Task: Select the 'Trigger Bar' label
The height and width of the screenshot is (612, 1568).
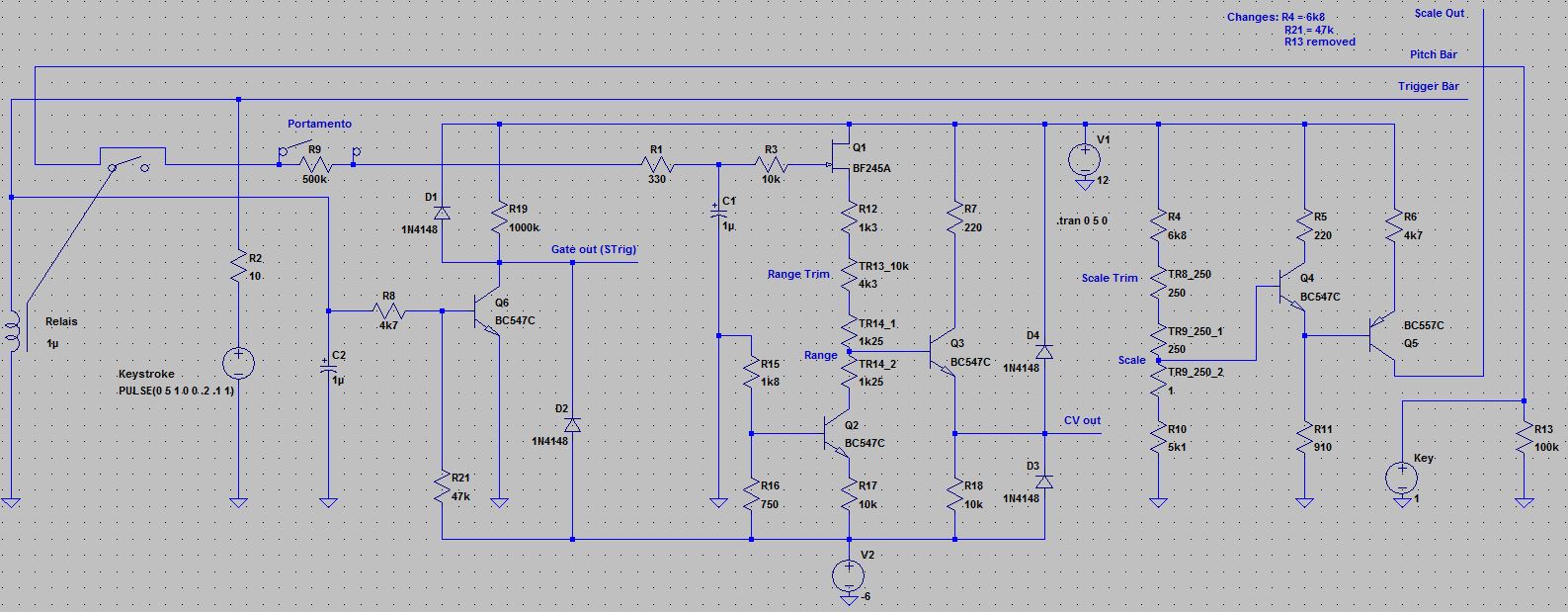Action: [1429, 86]
